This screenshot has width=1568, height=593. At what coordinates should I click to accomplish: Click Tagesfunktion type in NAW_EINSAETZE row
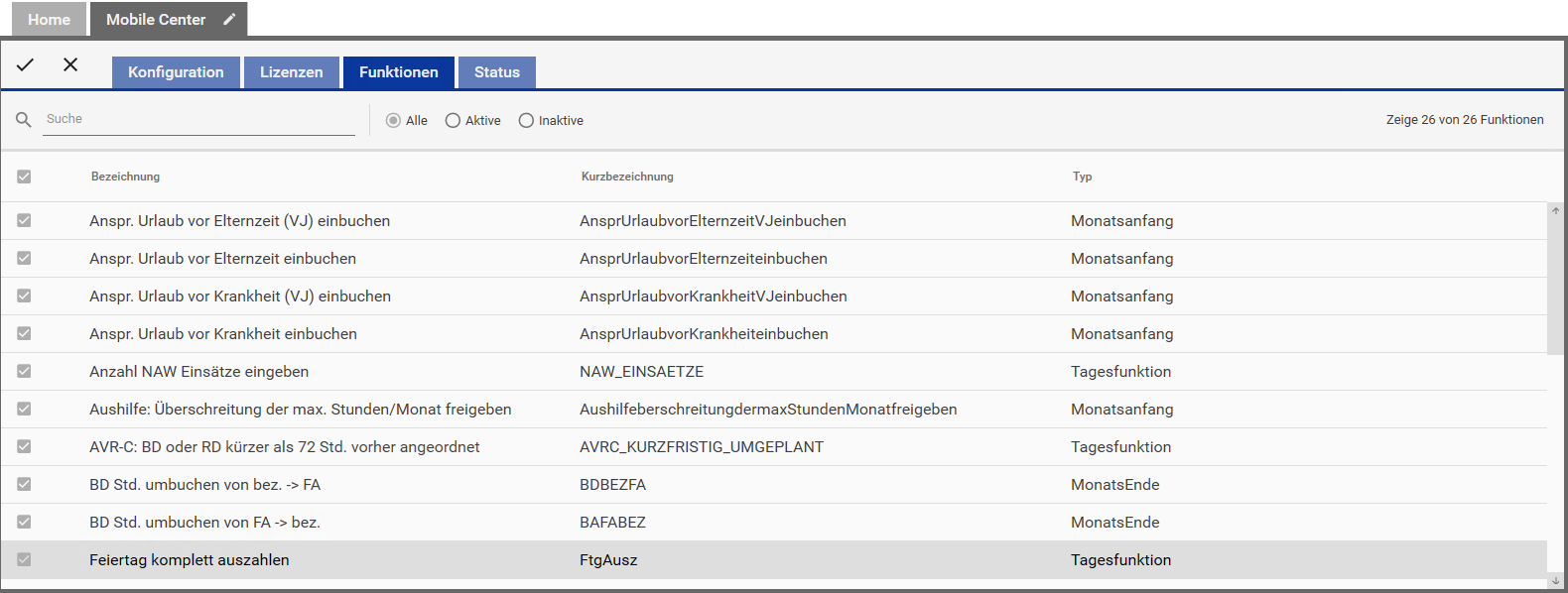[1120, 372]
